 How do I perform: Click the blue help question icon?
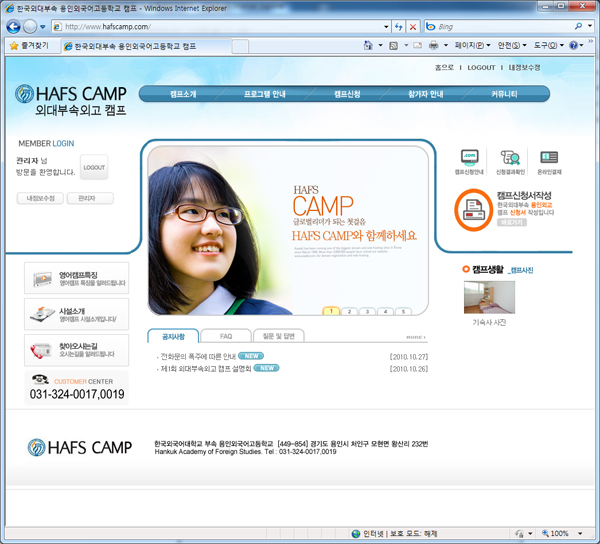pyautogui.click(x=574, y=46)
